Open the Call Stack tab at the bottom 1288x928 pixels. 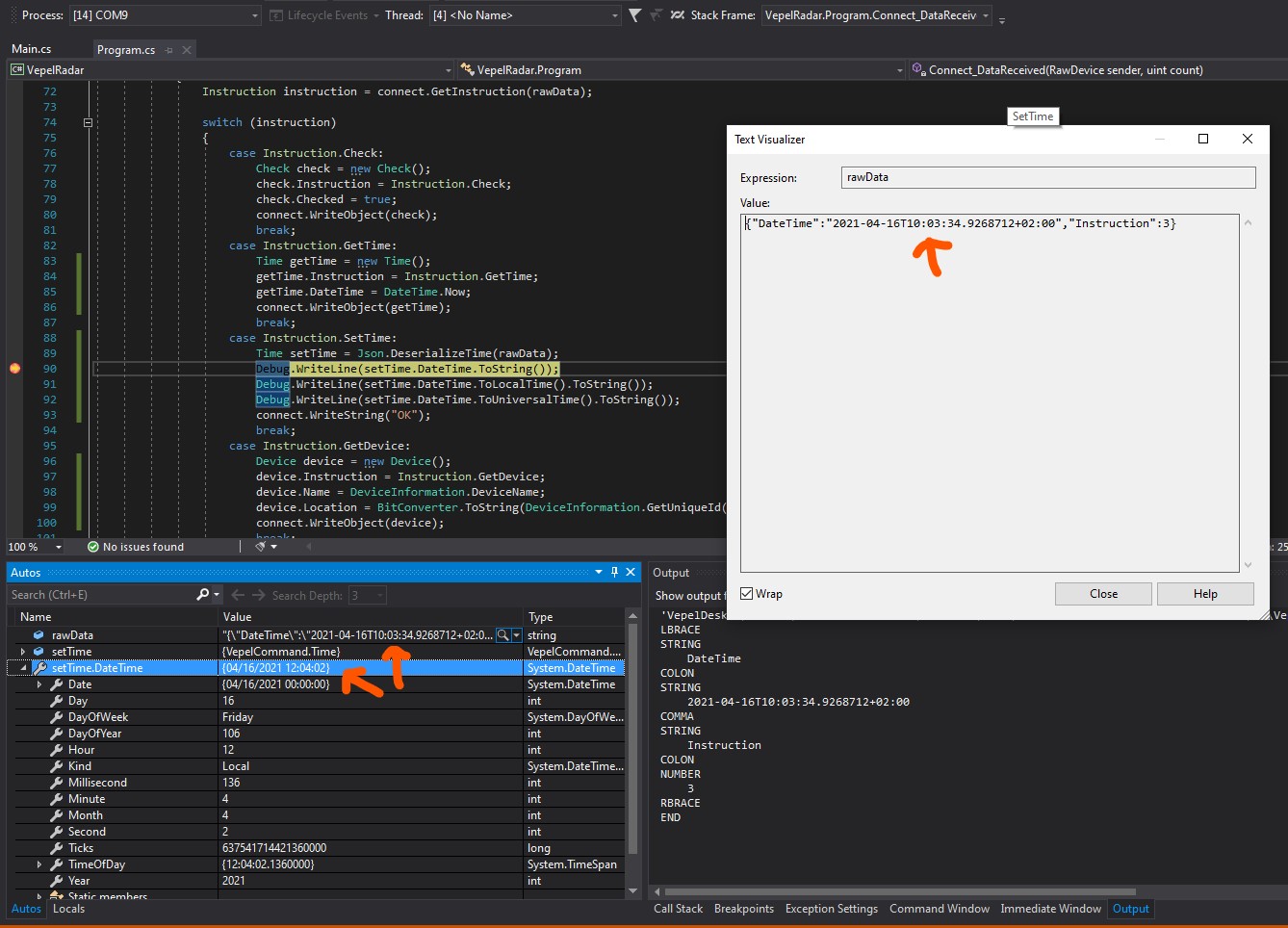(x=678, y=908)
